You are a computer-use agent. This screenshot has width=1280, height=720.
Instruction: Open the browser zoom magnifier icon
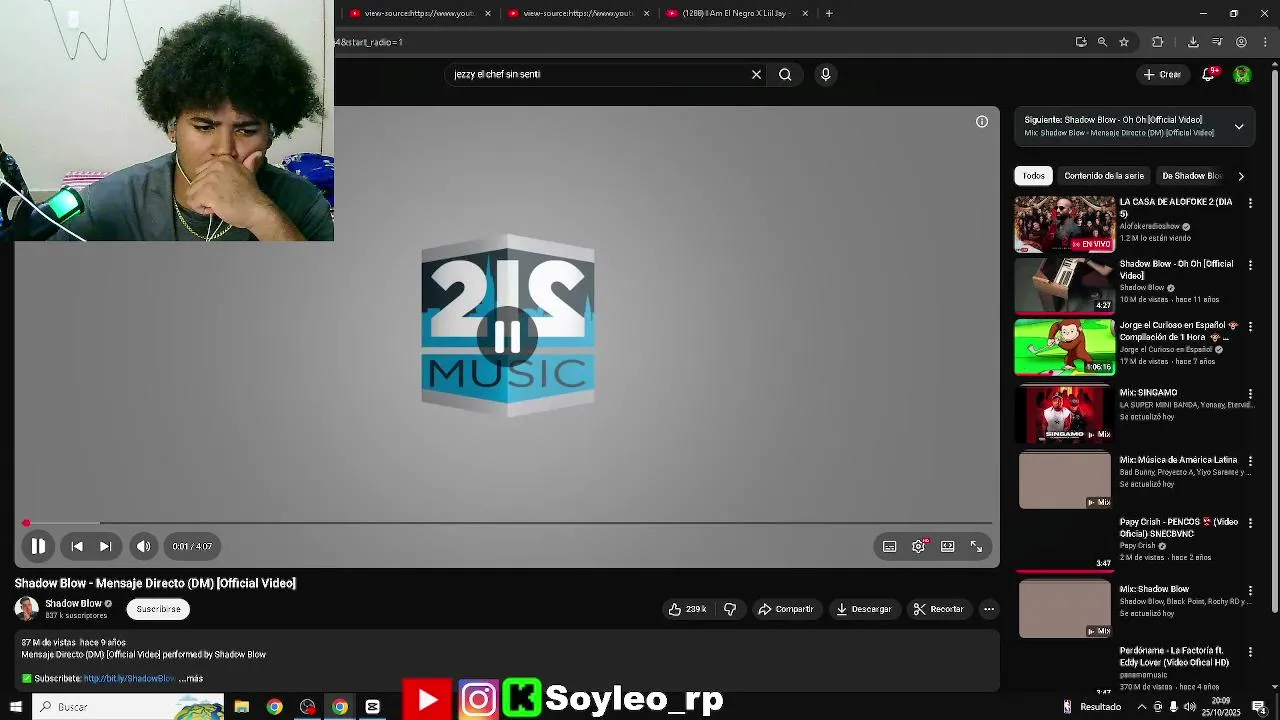pos(1102,42)
